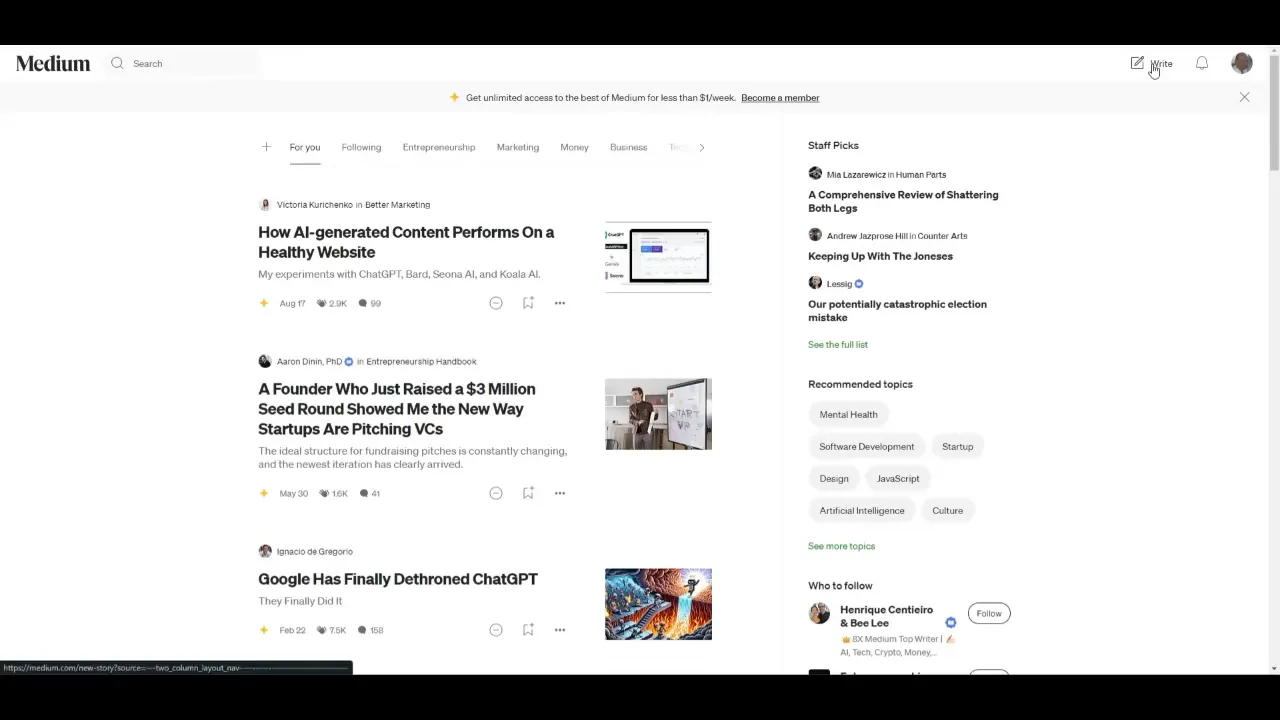The image size is (1280, 720).
Task: Click the comments icon showing 158
Action: (363, 630)
